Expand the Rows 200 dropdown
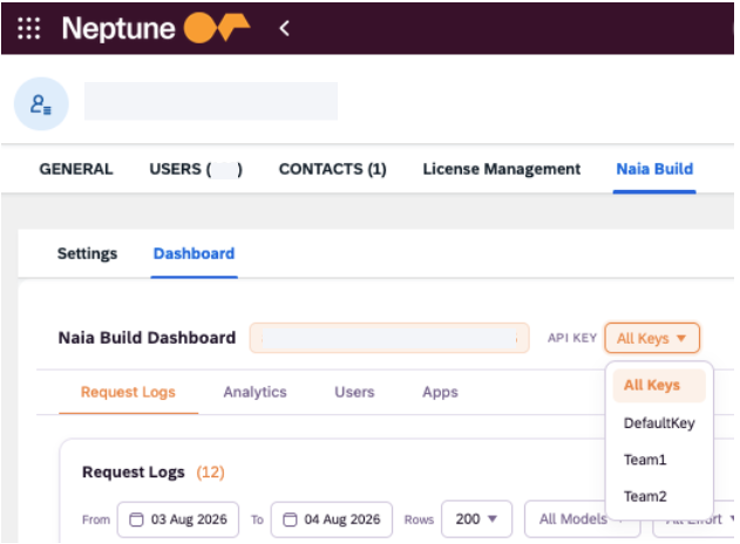 (477, 519)
